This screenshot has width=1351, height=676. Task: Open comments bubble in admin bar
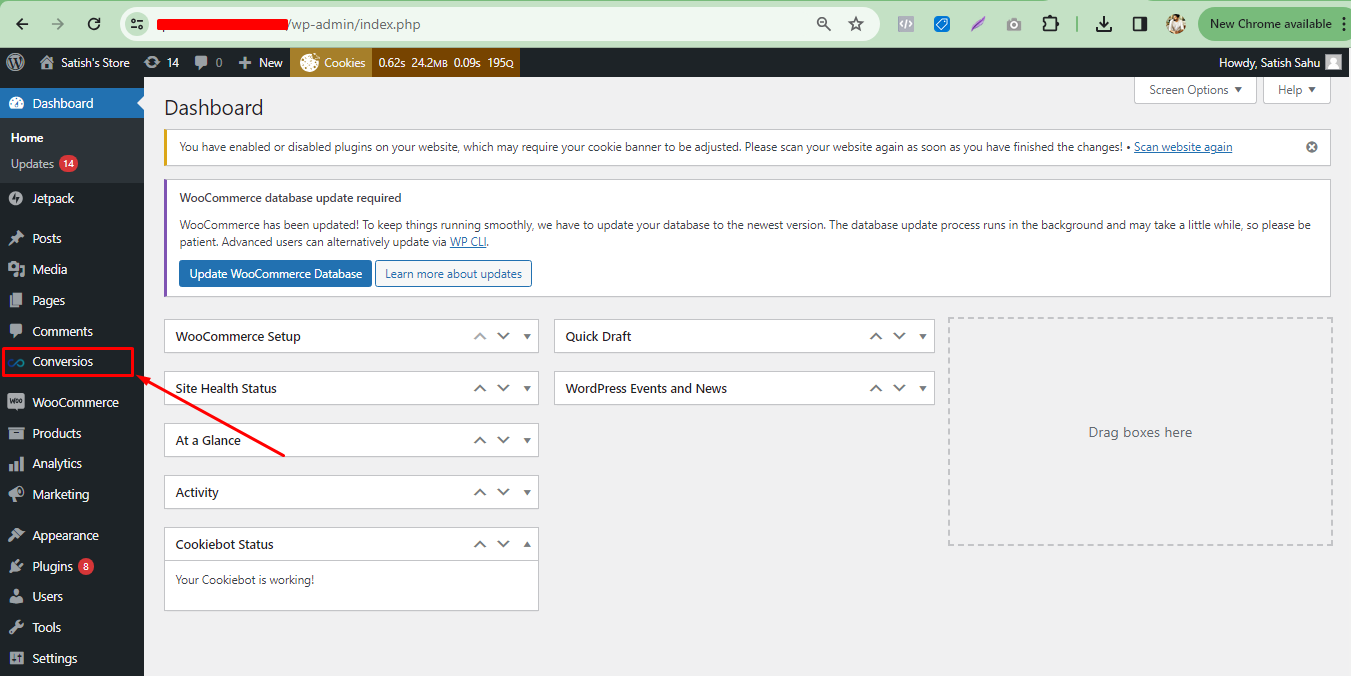[208, 62]
